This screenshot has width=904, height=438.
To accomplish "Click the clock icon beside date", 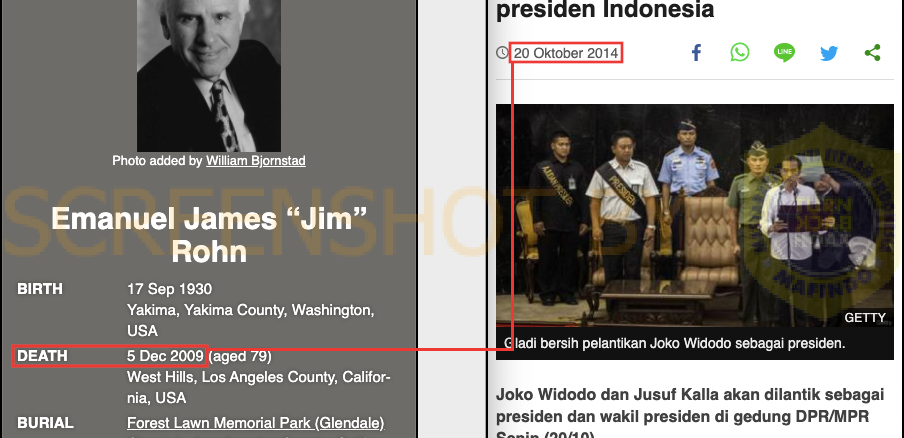I will pyautogui.click(x=503, y=53).
